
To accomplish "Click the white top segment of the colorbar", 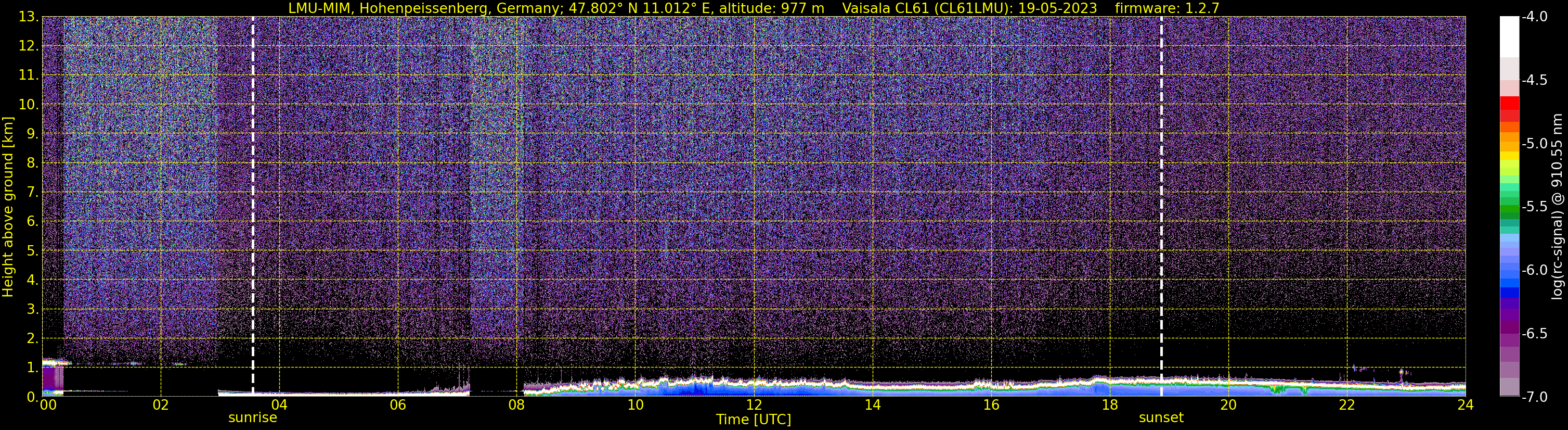I will pos(1510,36).
